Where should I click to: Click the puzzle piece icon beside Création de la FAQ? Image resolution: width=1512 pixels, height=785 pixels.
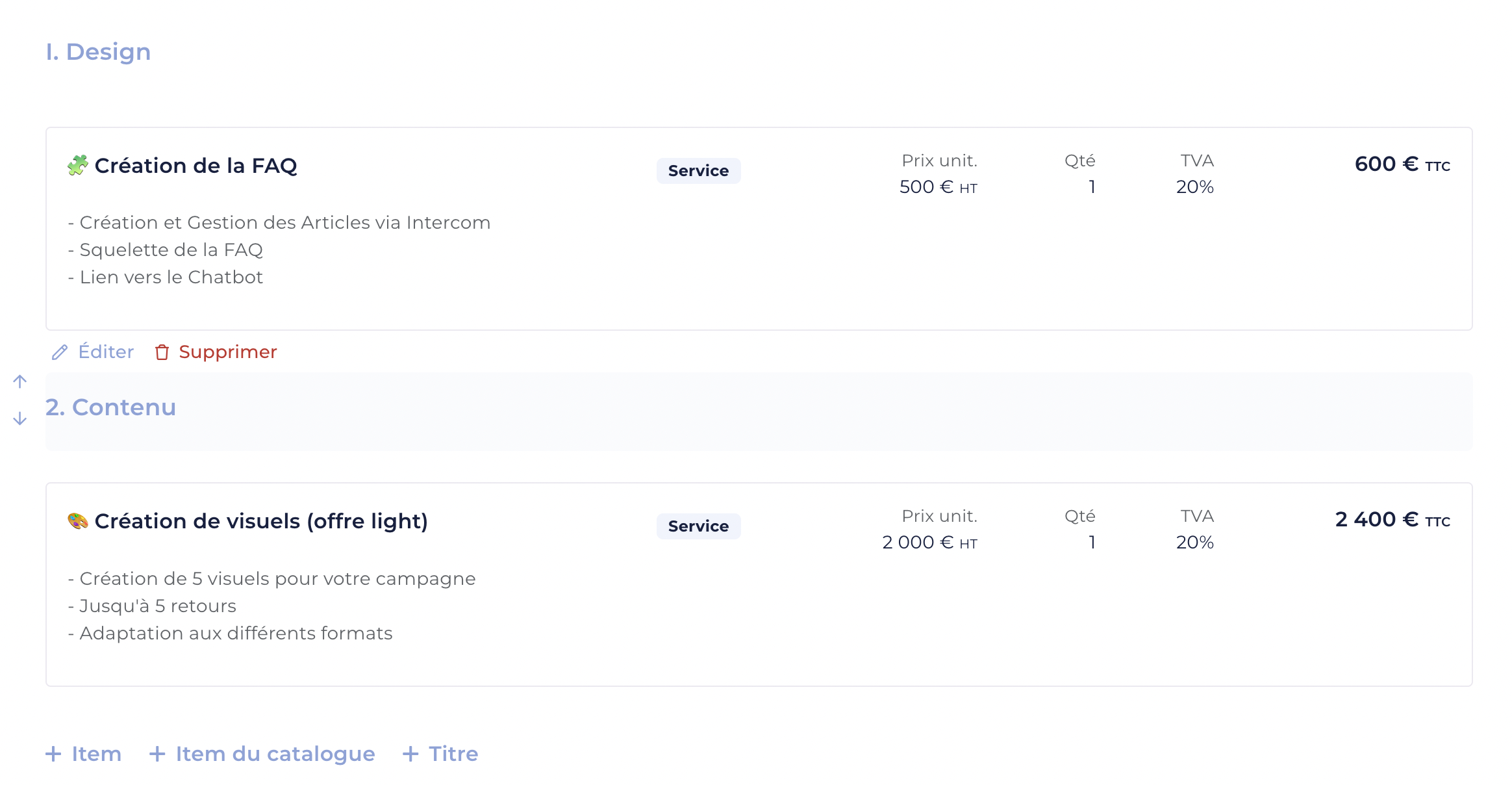click(x=78, y=166)
